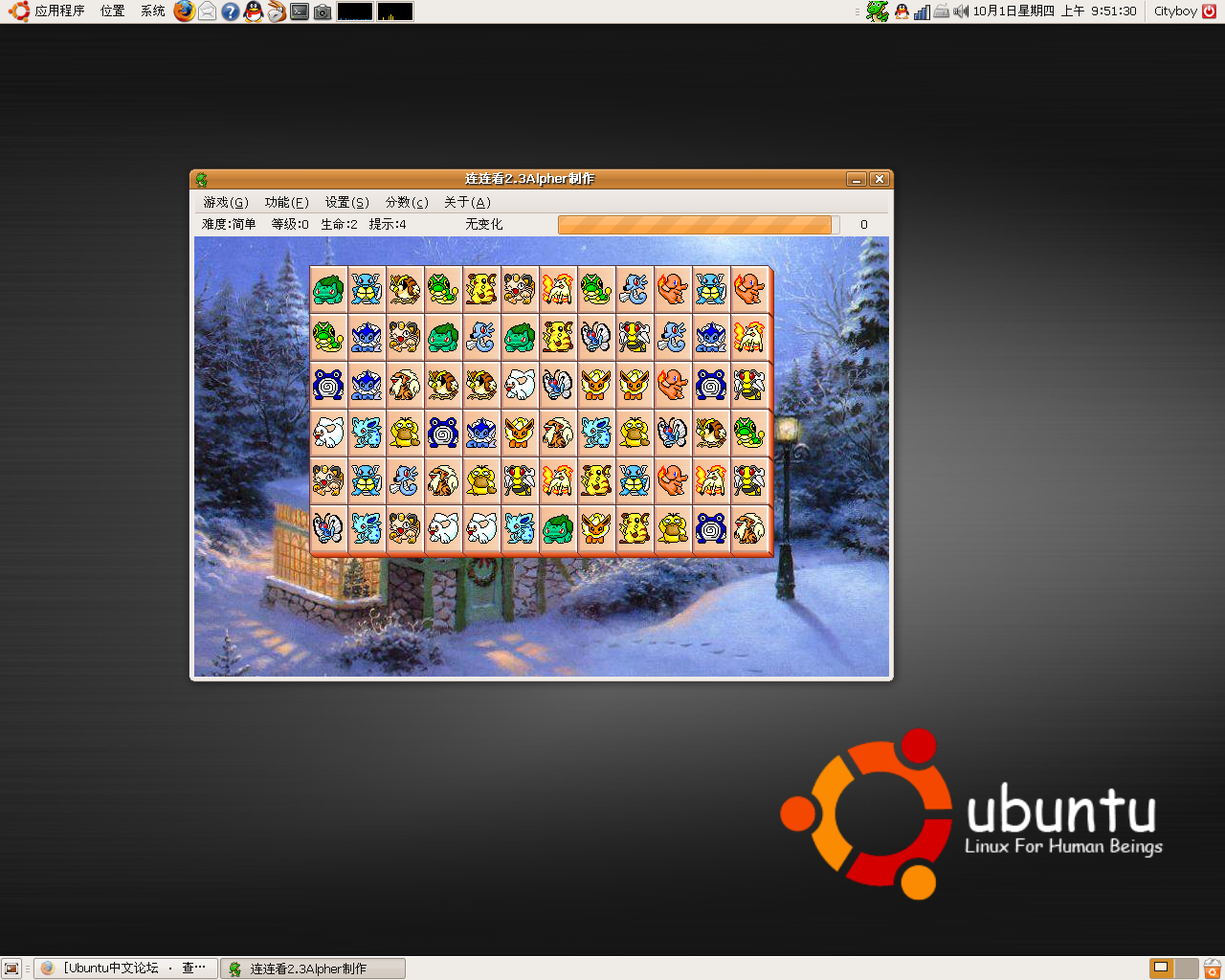Screen dimensions: 1225x980
Task: Click the clock showing 9:51:30
Action: coord(1055,11)
